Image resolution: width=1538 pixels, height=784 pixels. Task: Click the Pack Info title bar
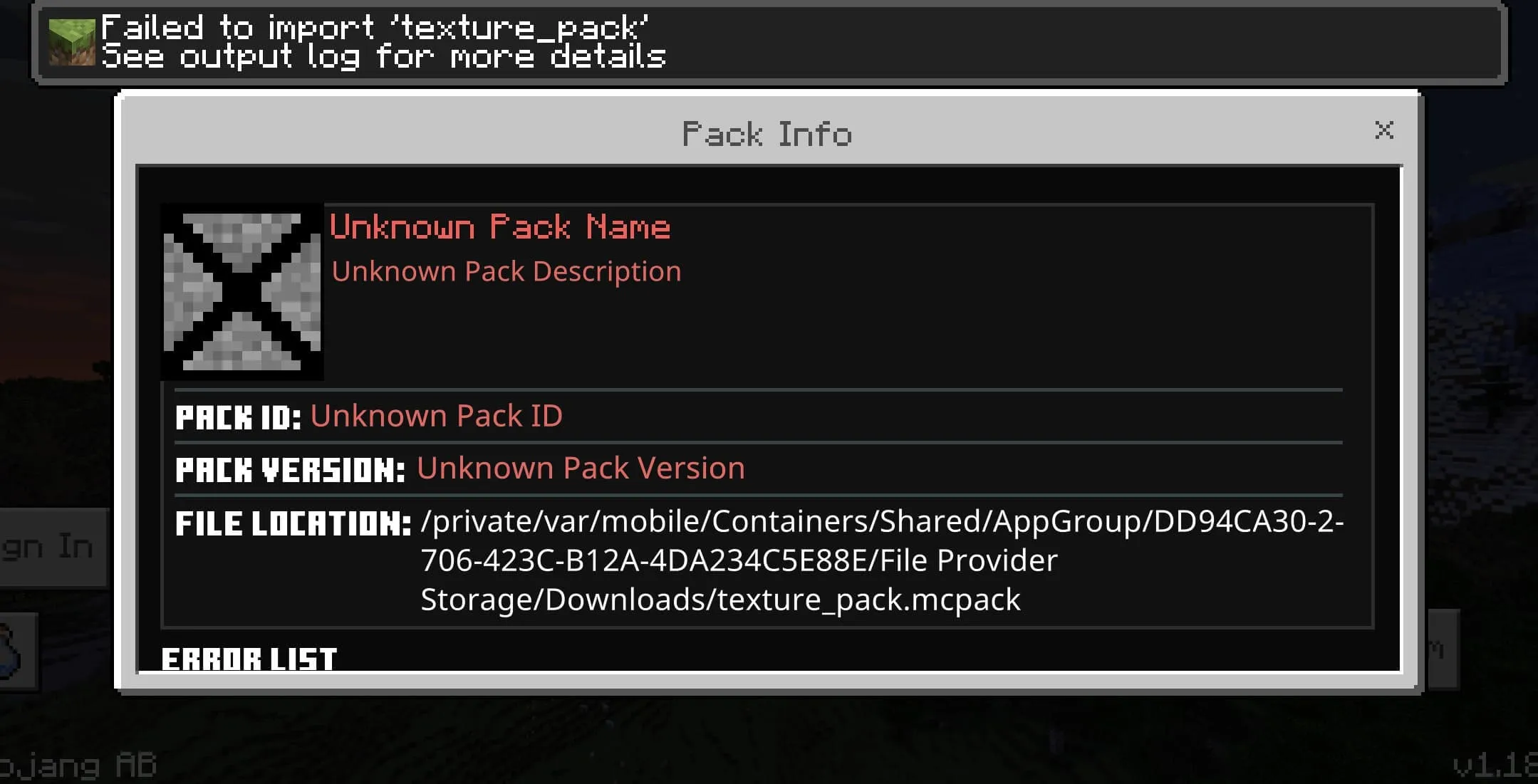tap(767, 133)
